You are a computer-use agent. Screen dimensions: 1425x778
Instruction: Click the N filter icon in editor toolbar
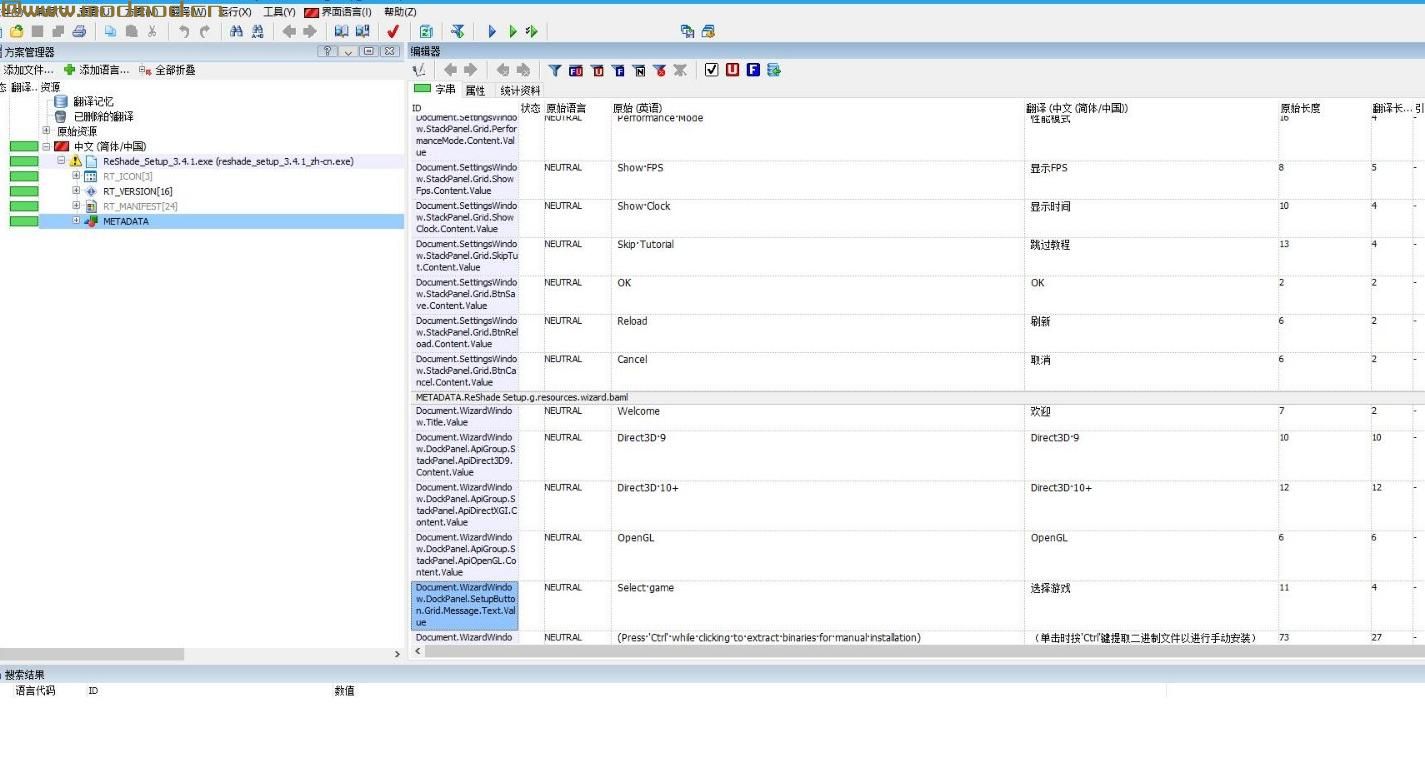pos(639,70)
